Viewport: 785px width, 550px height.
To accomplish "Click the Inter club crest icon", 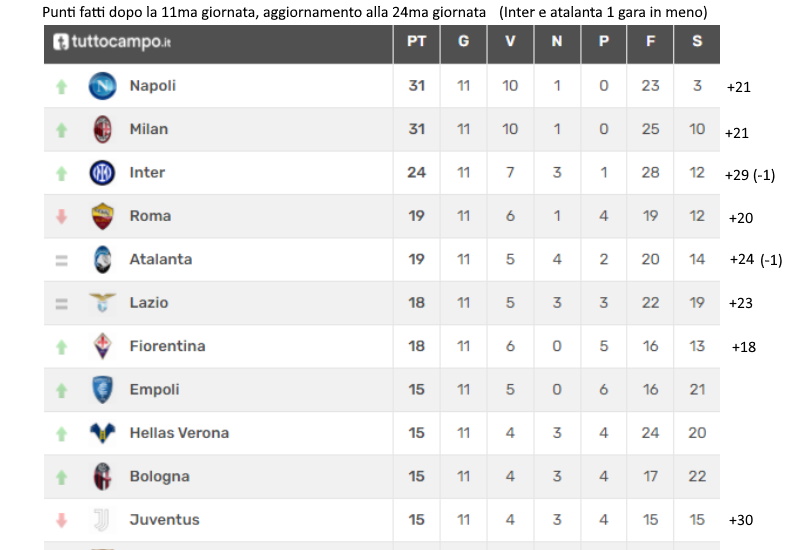I will (102, 173).
